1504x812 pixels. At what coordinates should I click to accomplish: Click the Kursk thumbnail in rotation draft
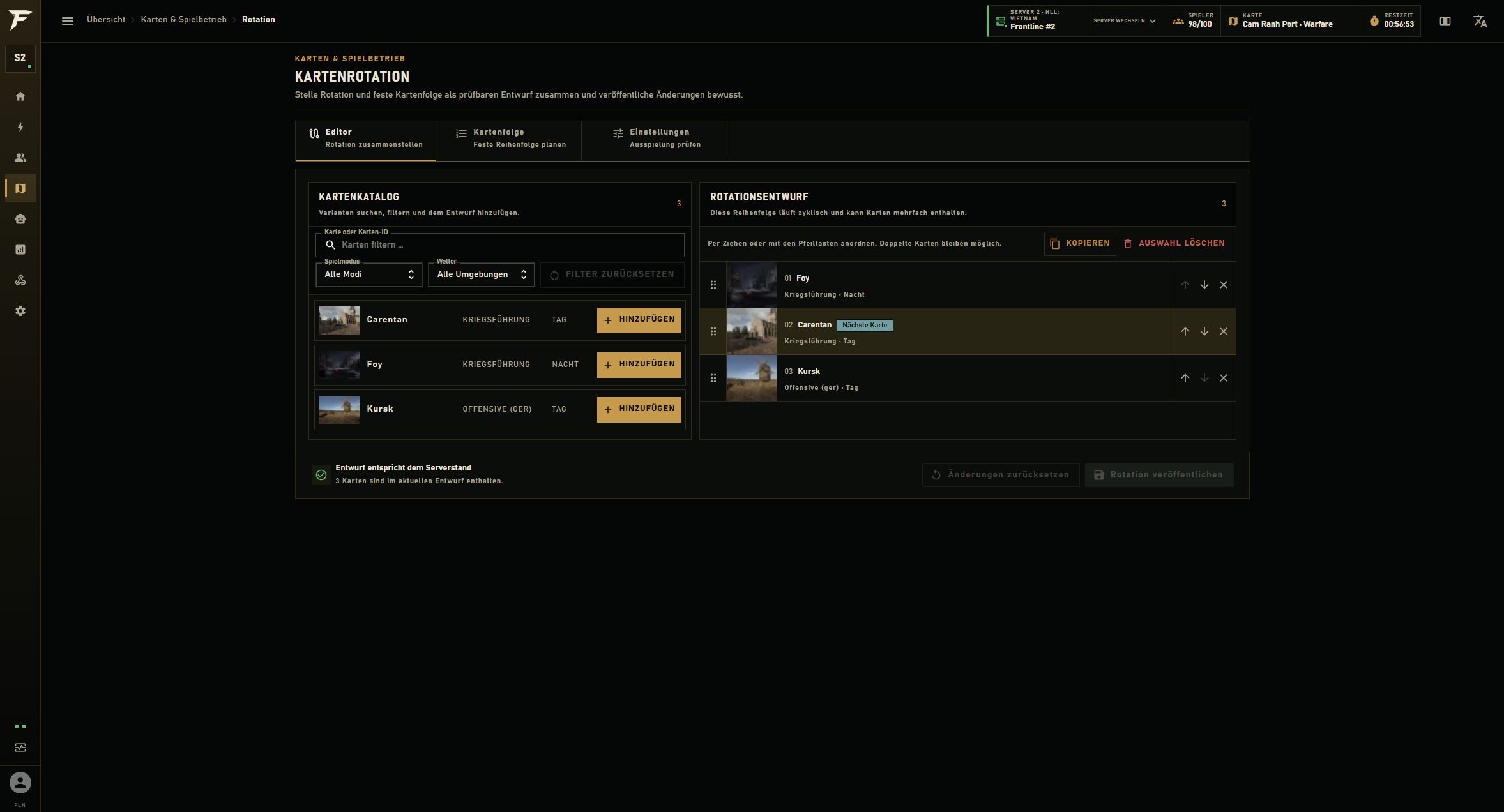pyautogui.click(x=752, y=378)
